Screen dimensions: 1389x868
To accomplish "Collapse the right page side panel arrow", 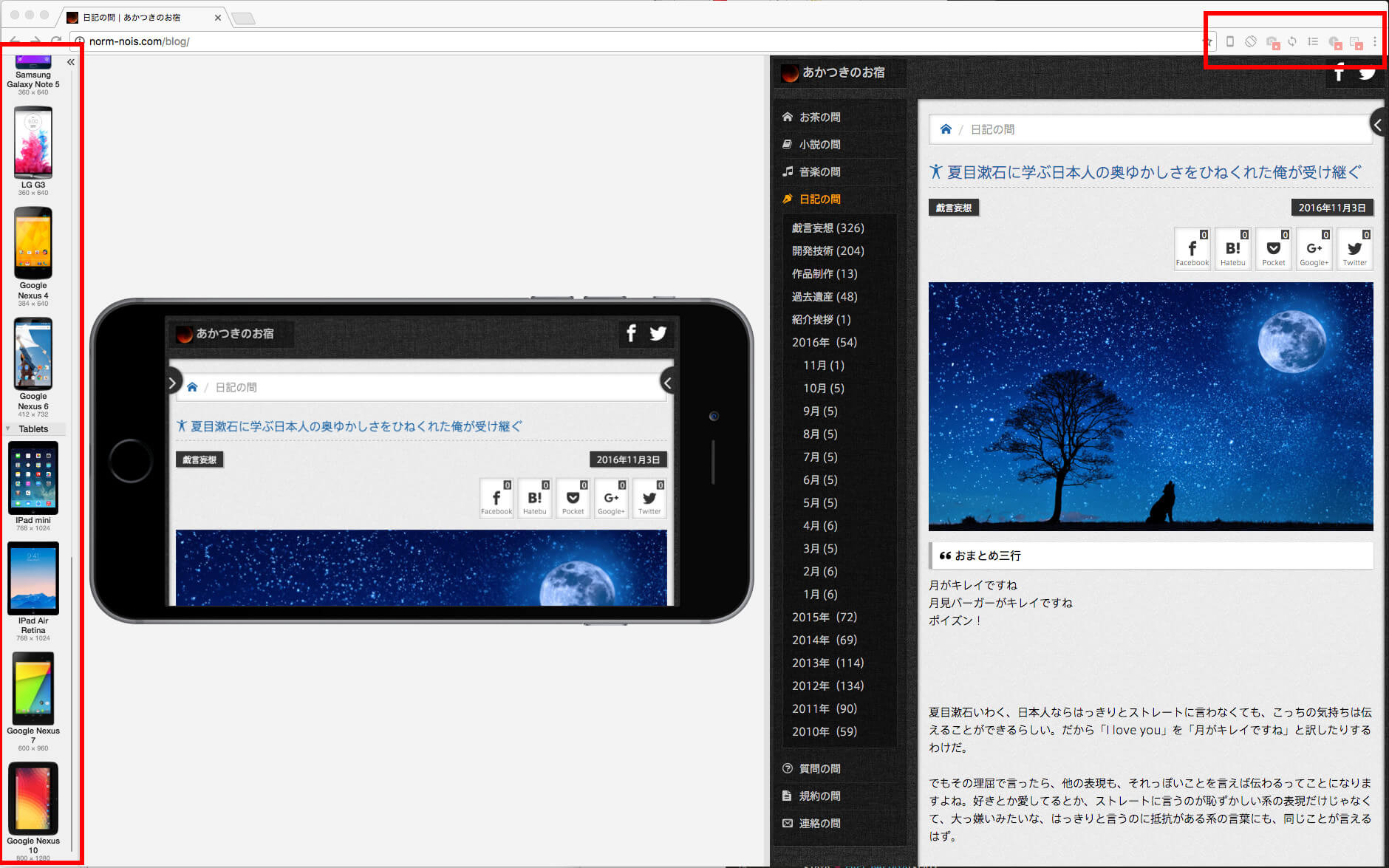I will [x=1378, y=125].
